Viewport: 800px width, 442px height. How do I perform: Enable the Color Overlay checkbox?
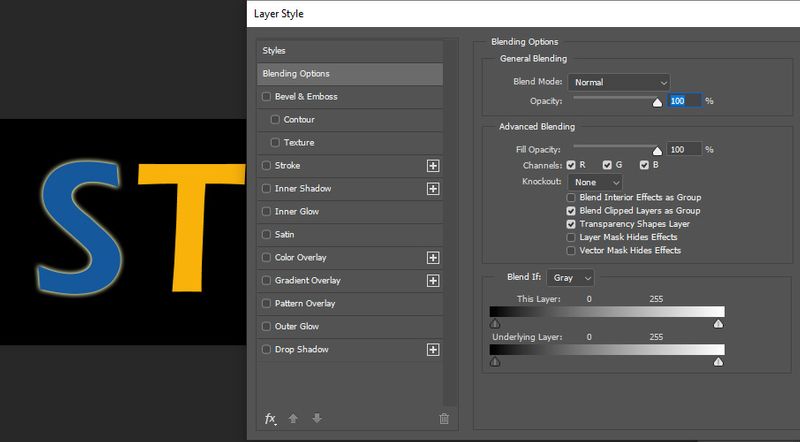click(266, 257)
